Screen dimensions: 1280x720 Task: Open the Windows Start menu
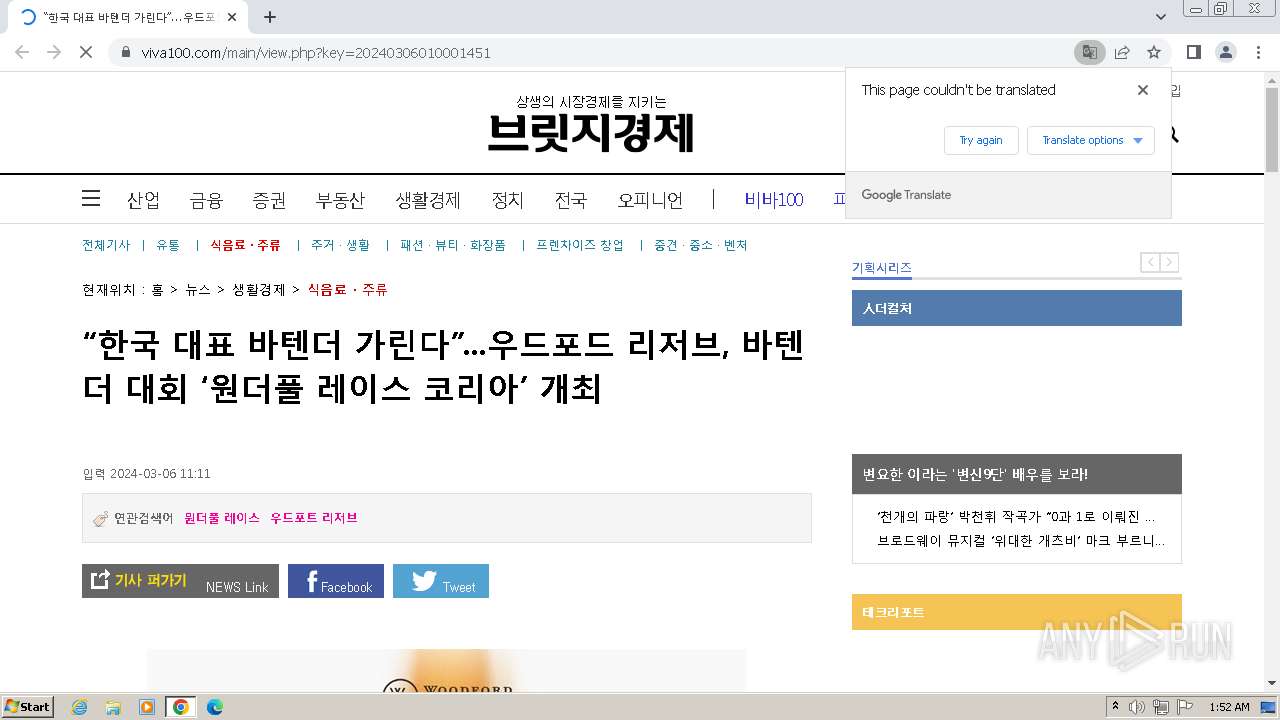[27, 706]
